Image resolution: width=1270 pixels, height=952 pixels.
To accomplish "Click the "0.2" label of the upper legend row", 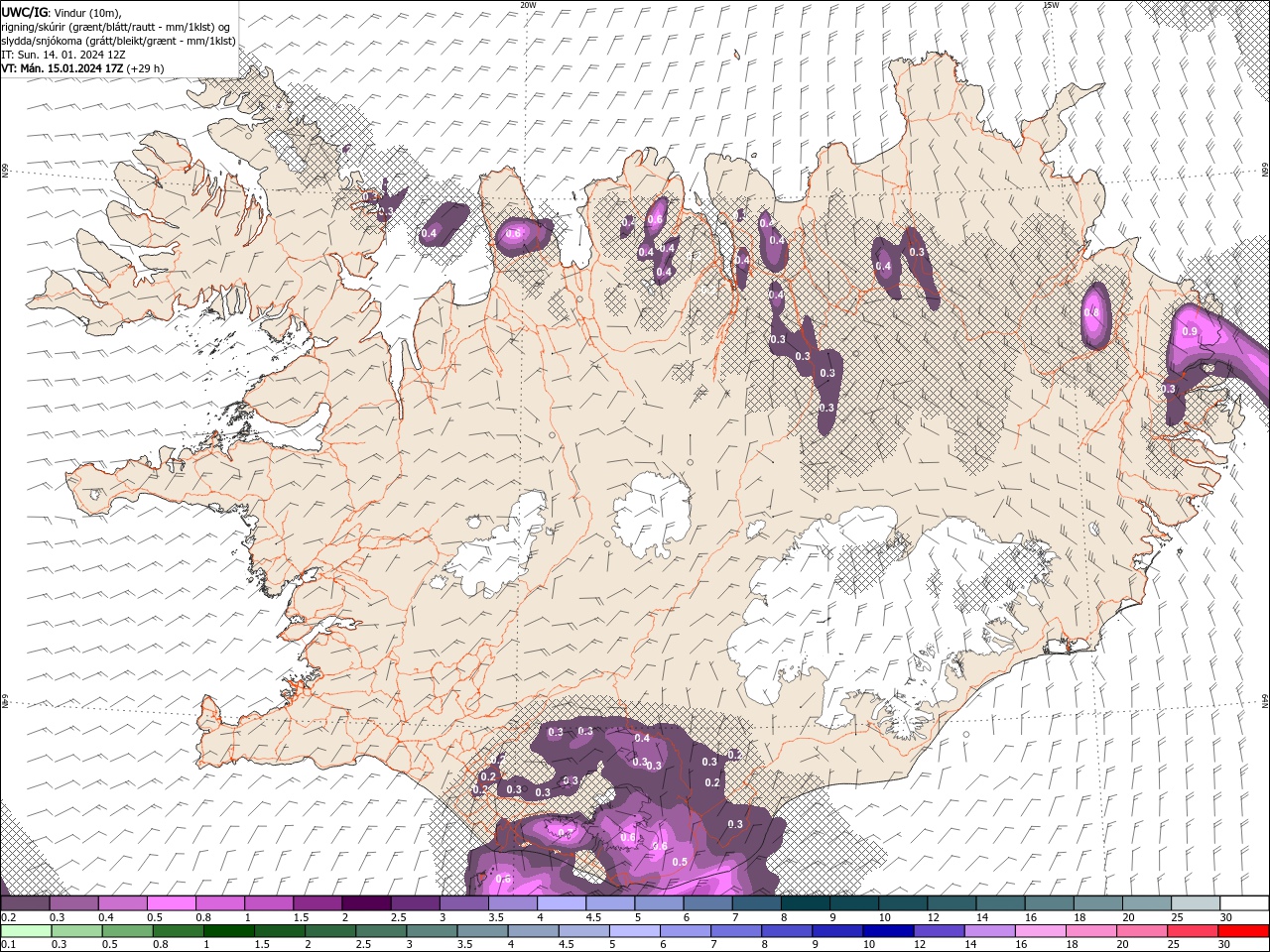I will point(9,917).
